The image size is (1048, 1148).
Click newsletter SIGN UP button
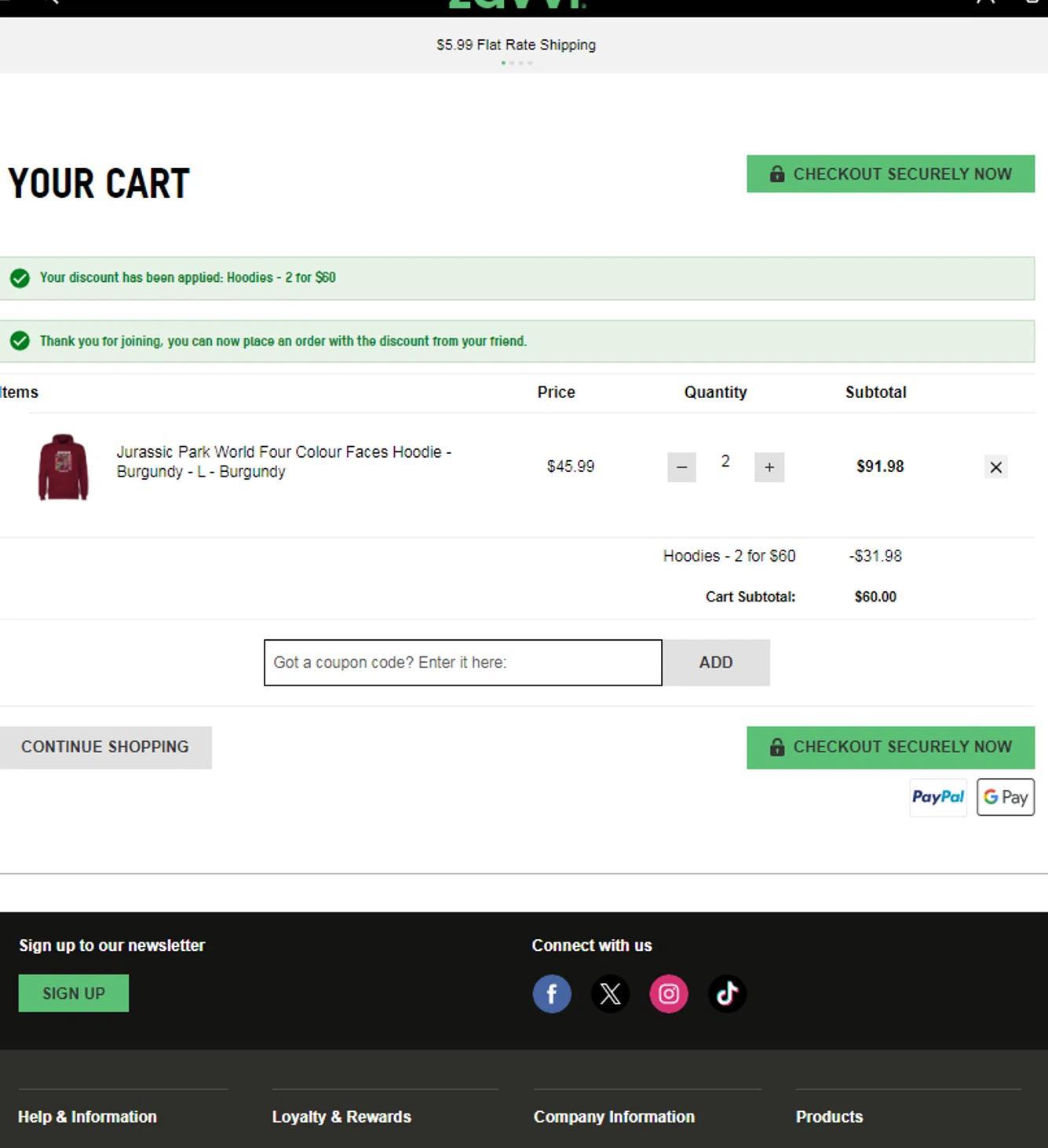pos(74,993)
